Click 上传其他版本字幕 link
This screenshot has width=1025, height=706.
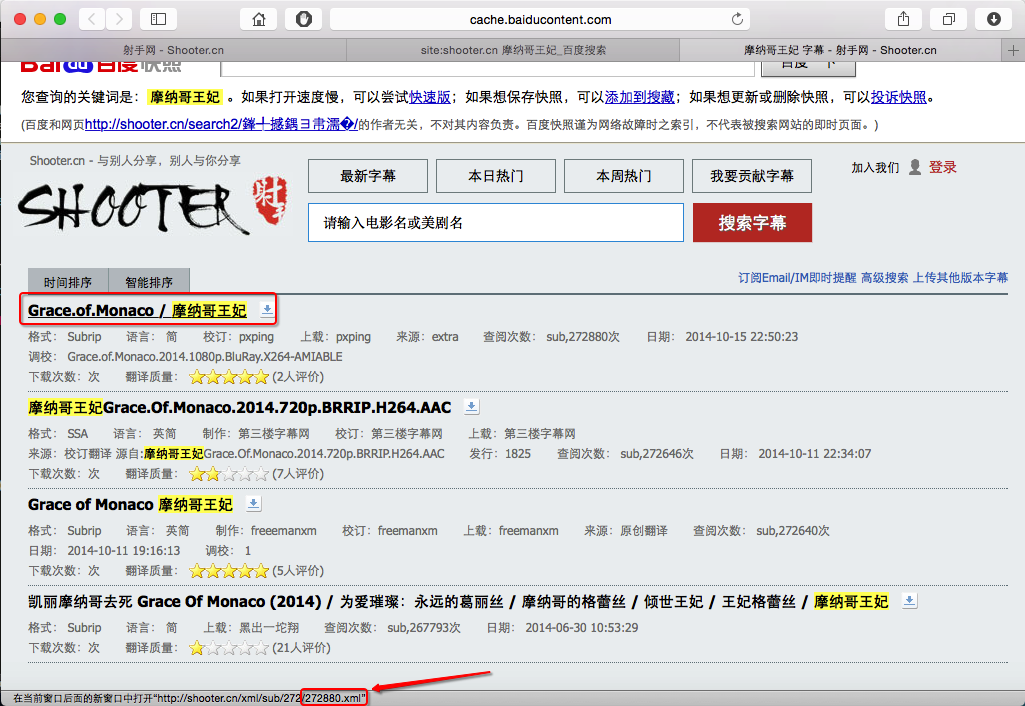coord(960,278)
